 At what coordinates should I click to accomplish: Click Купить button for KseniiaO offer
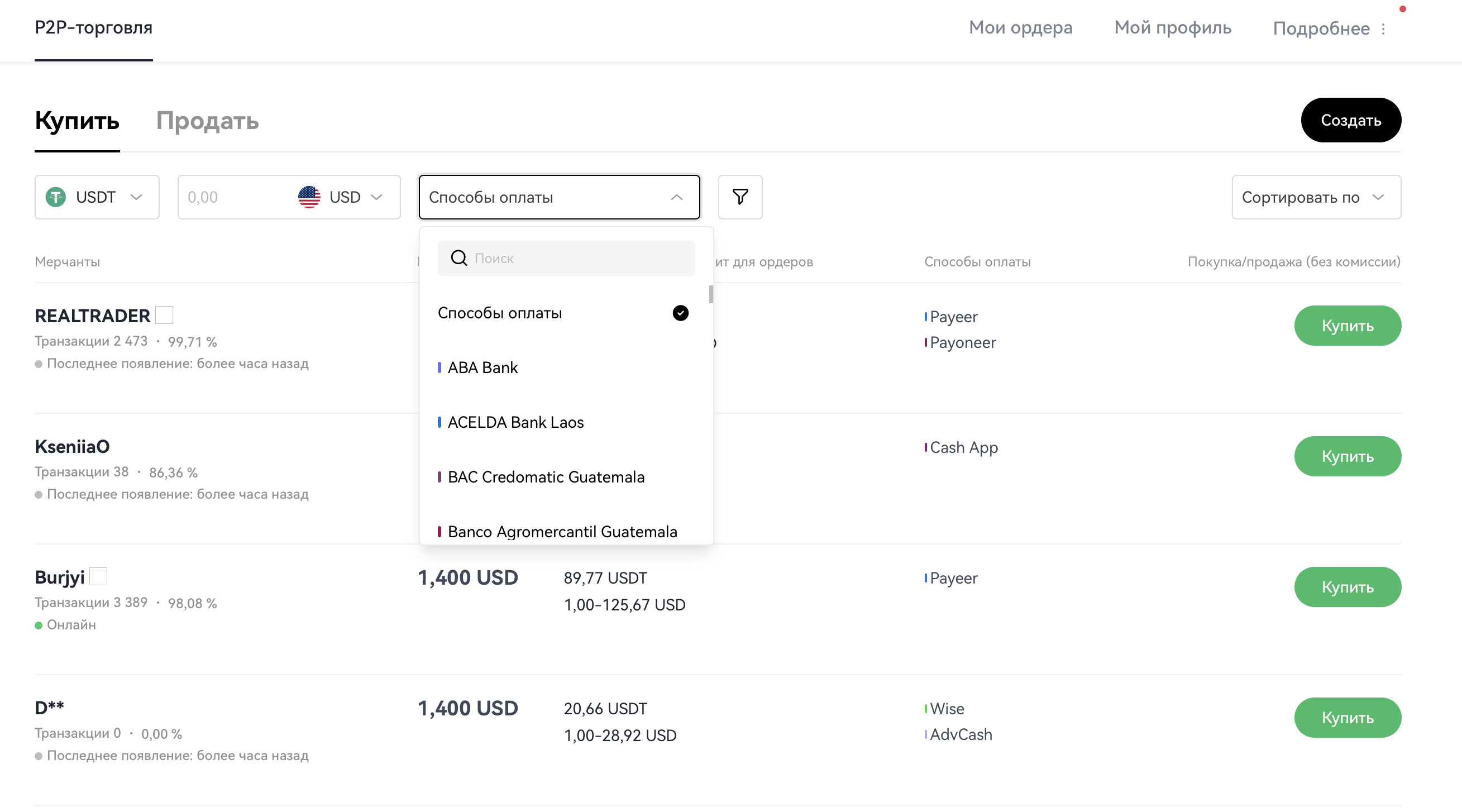pos(1347,456)
